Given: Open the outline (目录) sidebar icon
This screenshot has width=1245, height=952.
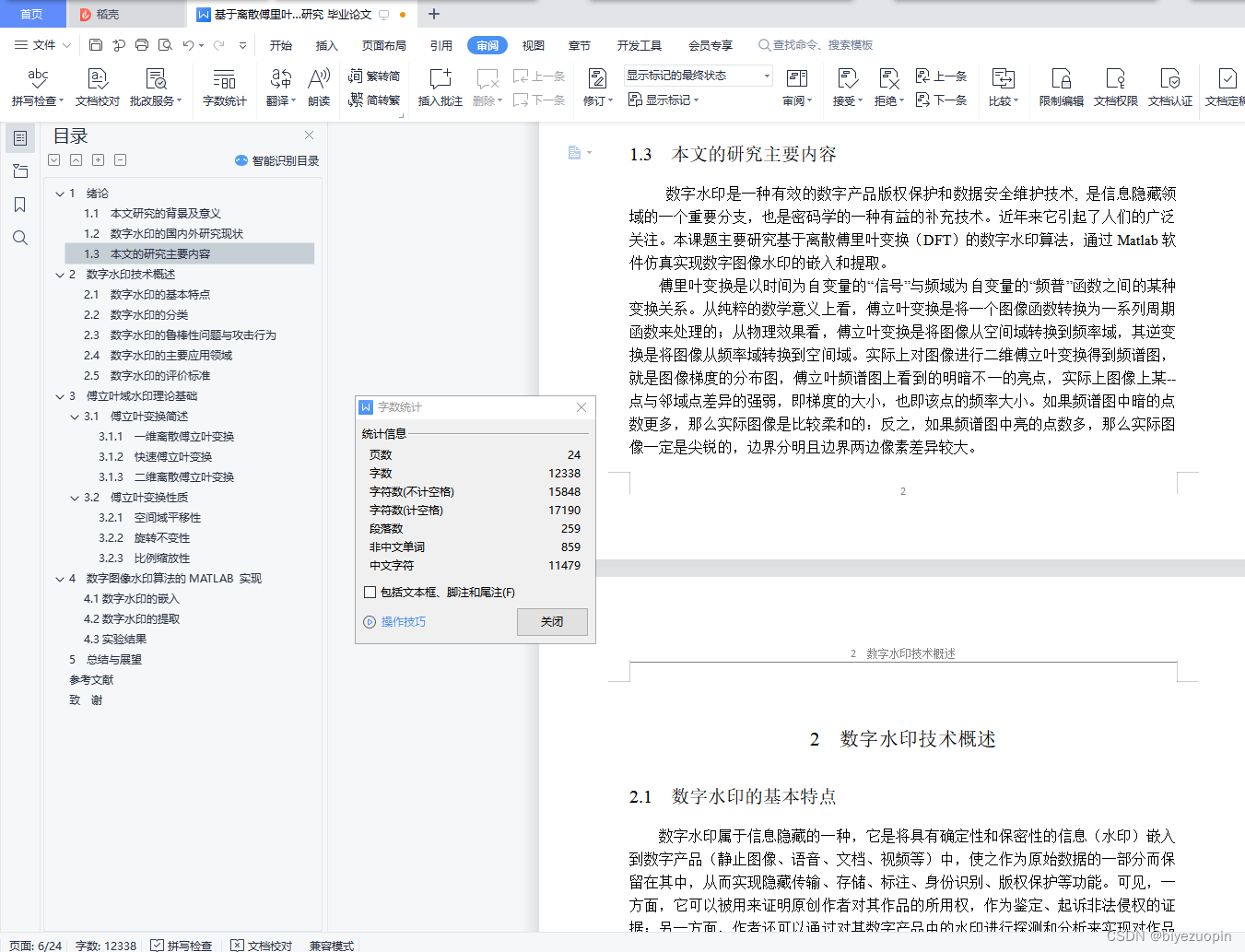Looking at the screenshot, I should [x=20, y=138].
